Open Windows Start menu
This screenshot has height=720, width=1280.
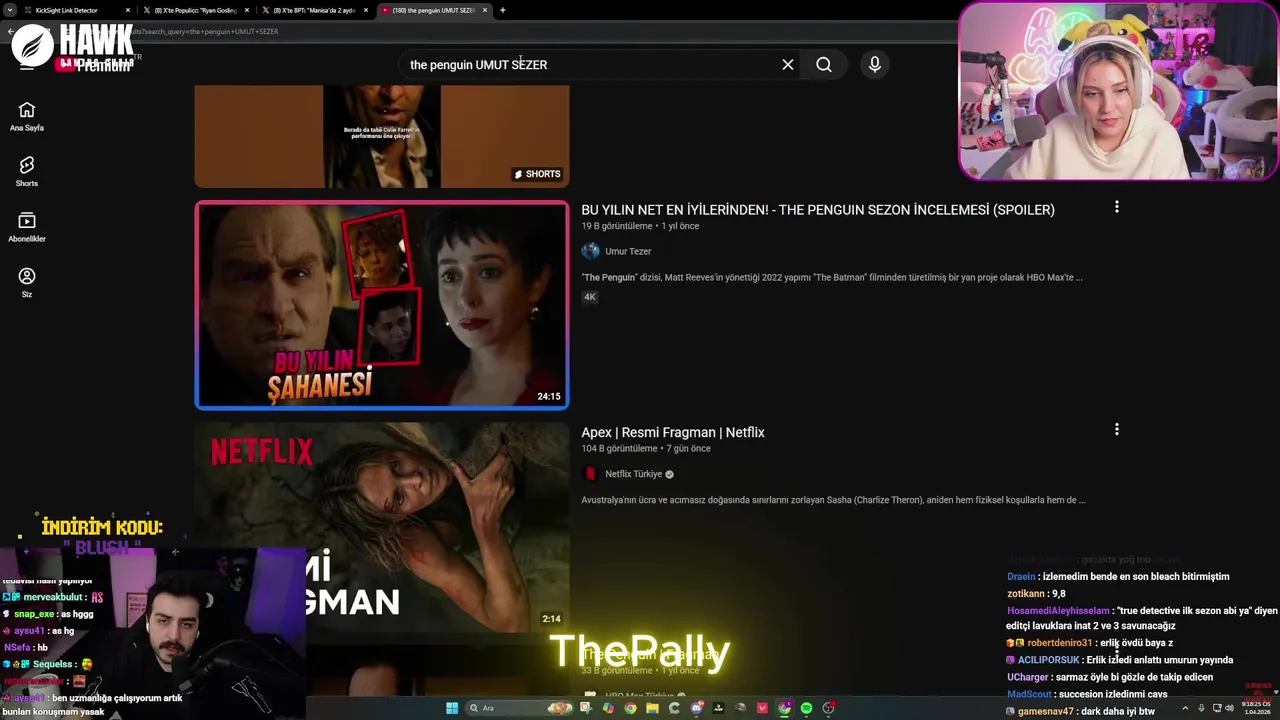[x=452, y=708]
